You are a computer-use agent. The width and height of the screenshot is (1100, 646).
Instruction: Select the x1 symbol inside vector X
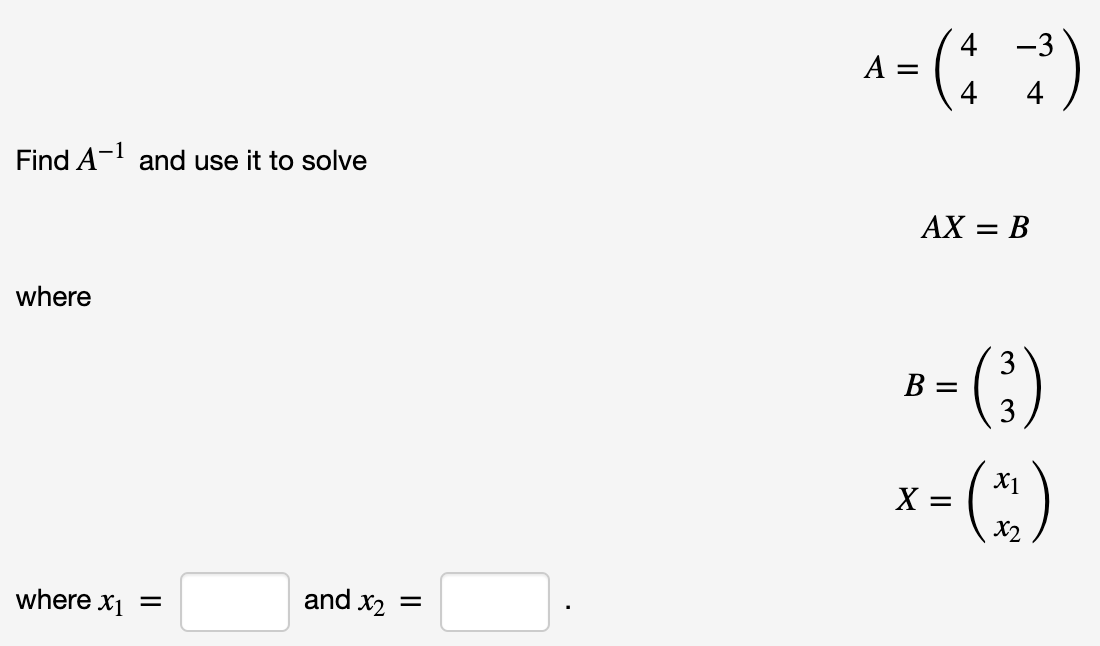[x=1008, y=482]
